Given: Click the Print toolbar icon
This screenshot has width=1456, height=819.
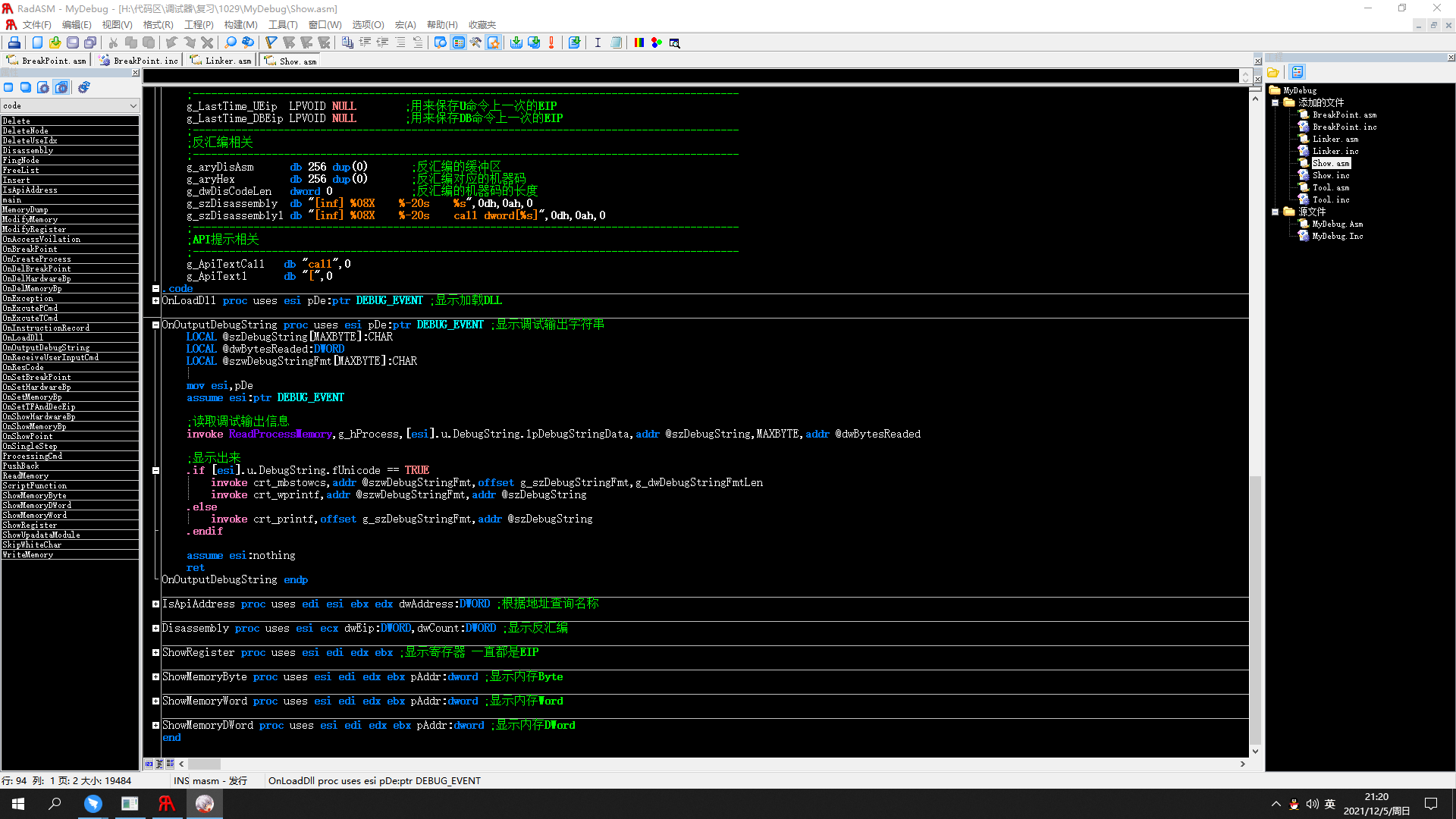Looking at the screenshot, I should pos(14,42).
